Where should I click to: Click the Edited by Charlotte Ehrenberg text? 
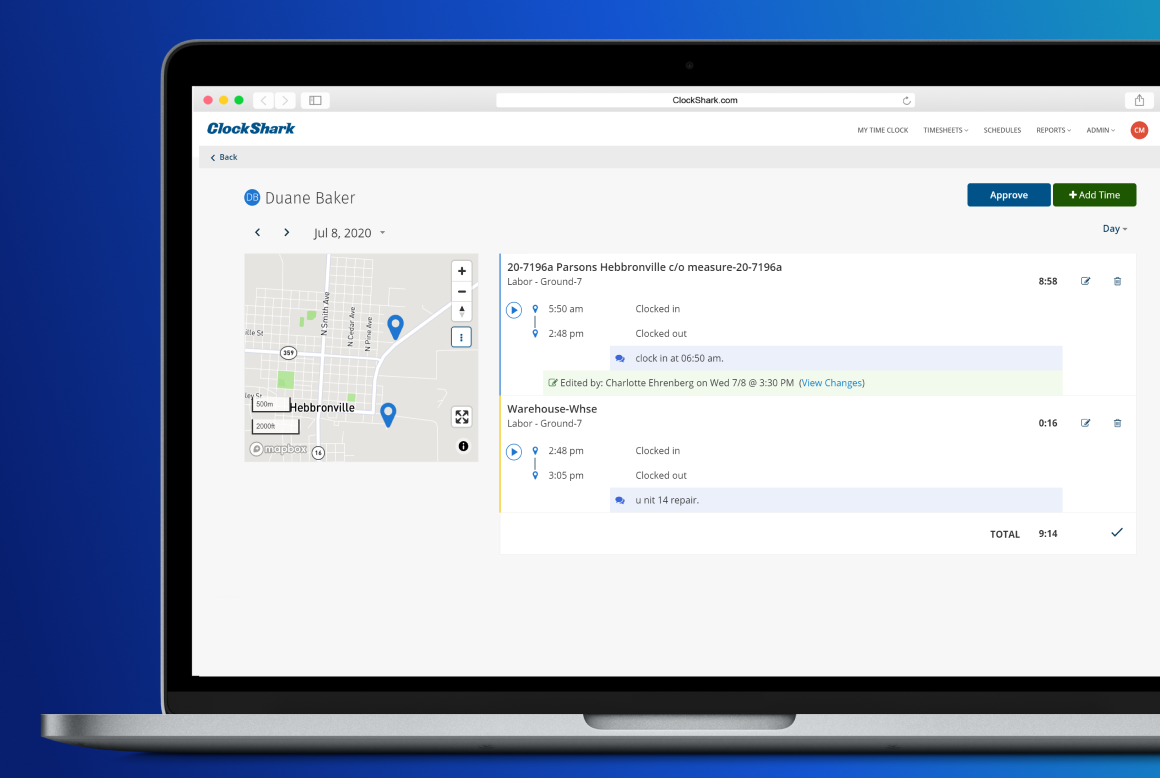(677, 383)
